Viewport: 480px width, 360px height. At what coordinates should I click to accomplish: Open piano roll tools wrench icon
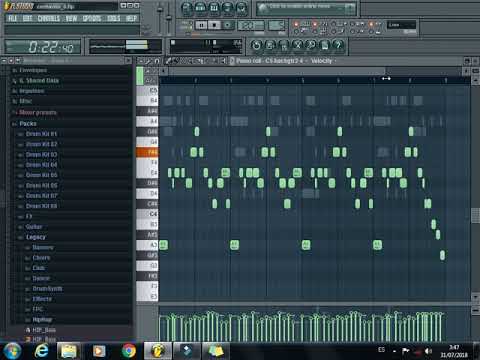[149, 61]
